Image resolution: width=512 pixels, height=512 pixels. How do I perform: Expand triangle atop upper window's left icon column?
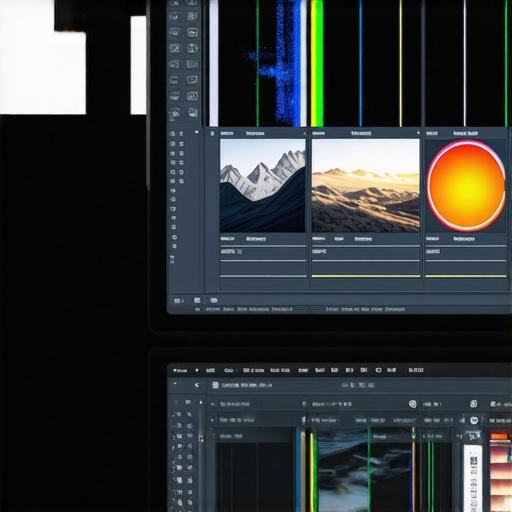[197, 132]
